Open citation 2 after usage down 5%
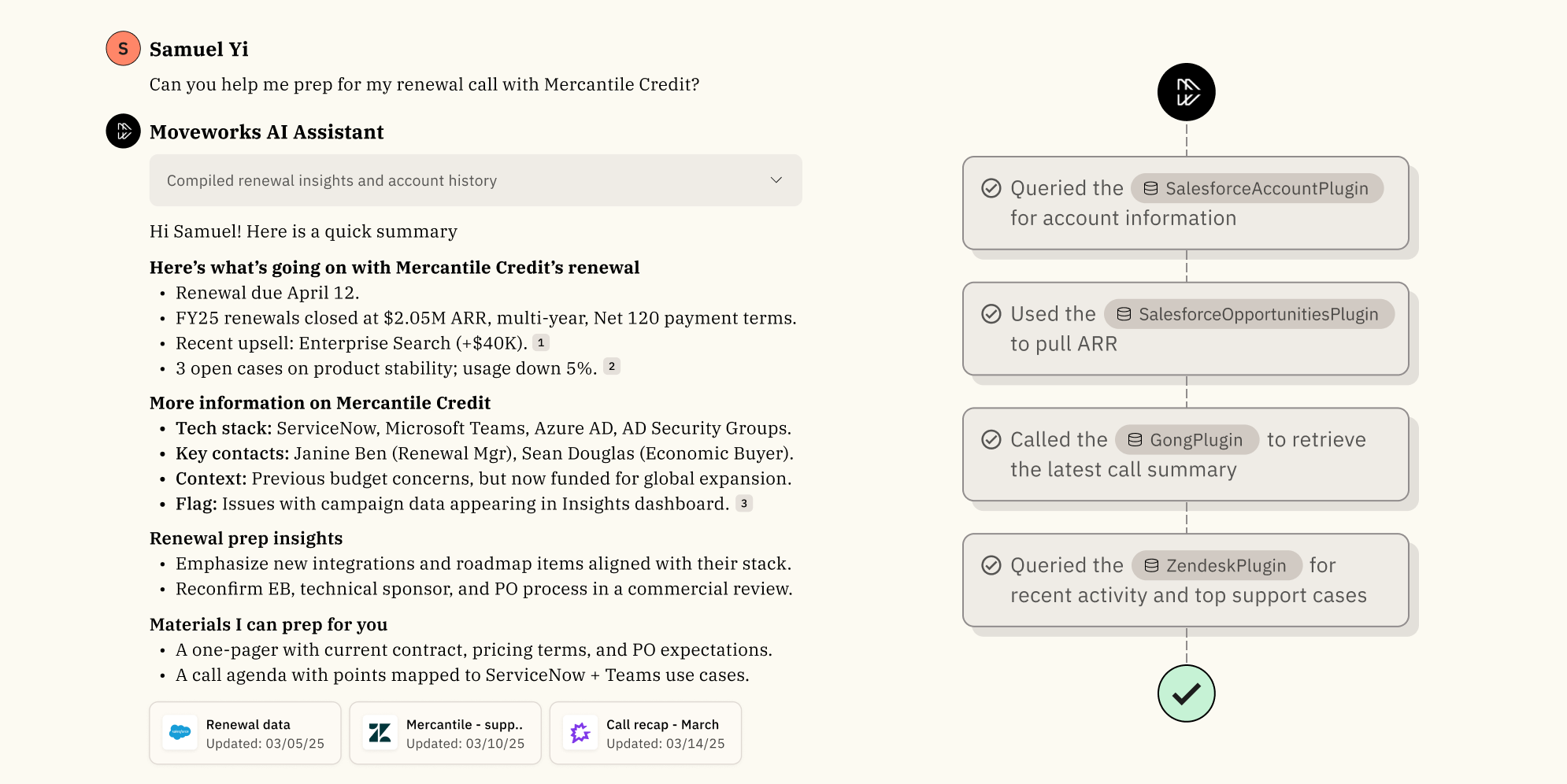 click(x=612, y=366)
